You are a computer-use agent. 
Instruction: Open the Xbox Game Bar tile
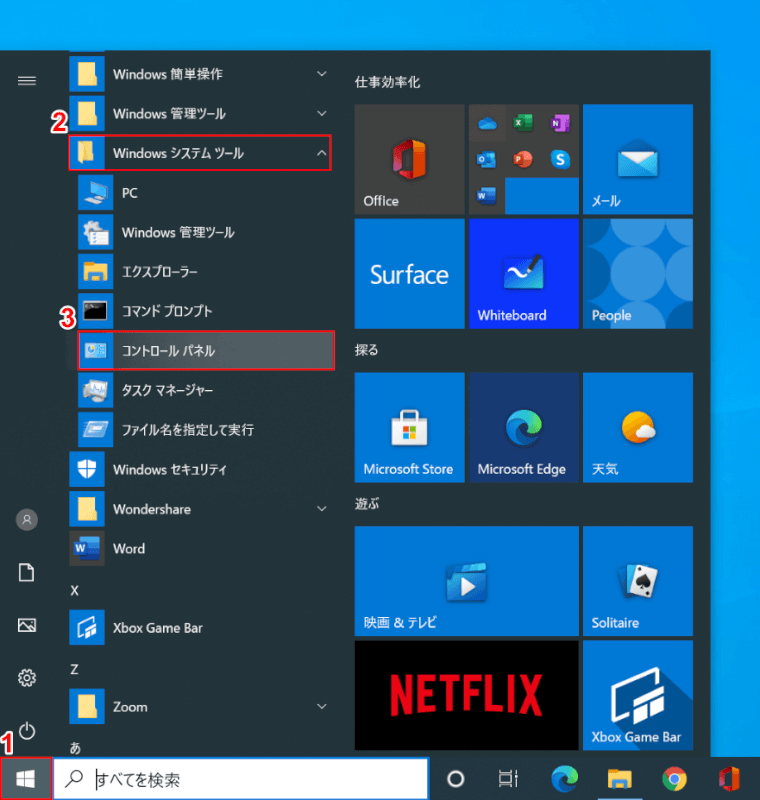[638, 695]
